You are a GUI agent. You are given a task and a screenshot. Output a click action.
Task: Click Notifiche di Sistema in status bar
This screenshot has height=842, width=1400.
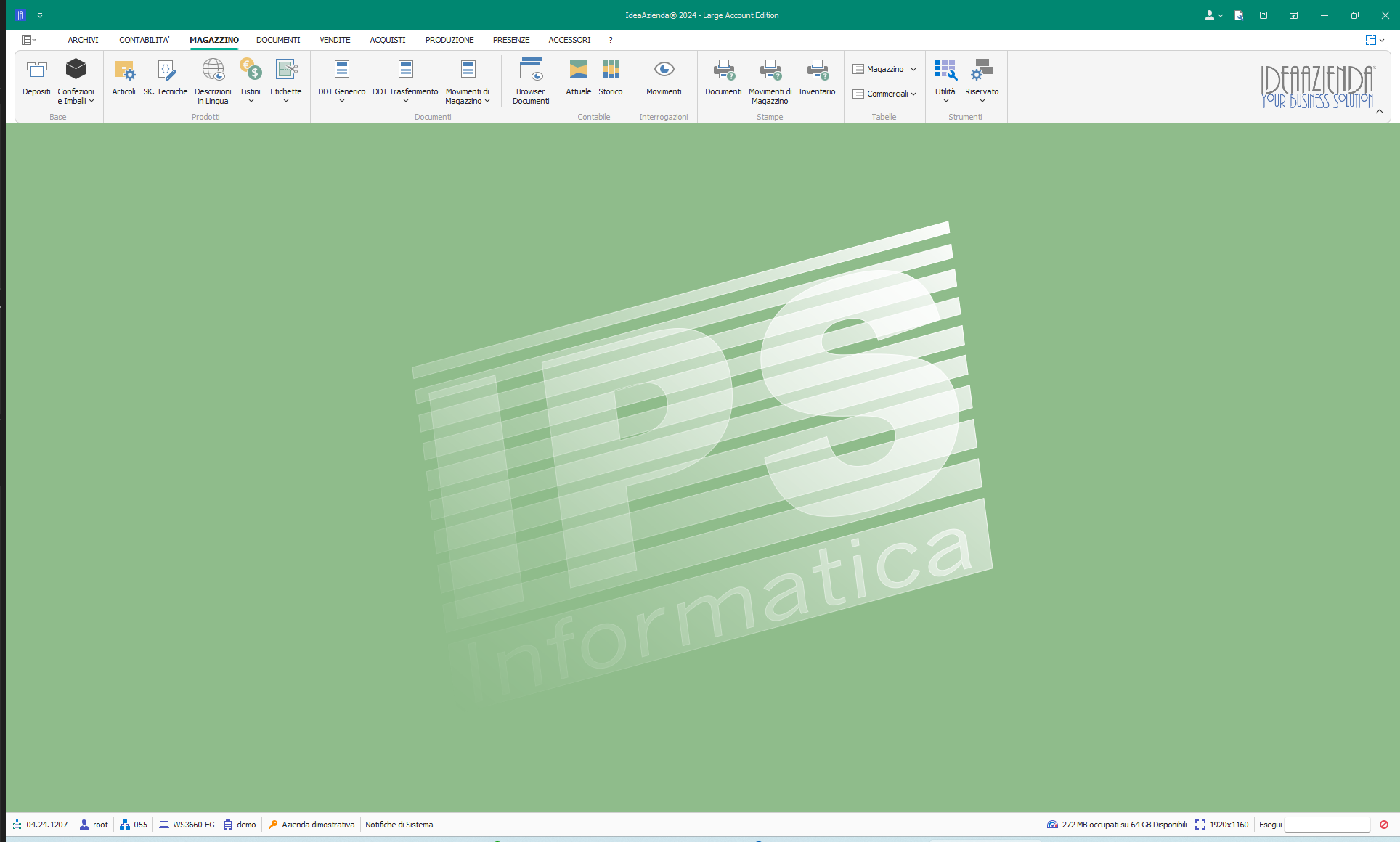[x=399, y=825]
